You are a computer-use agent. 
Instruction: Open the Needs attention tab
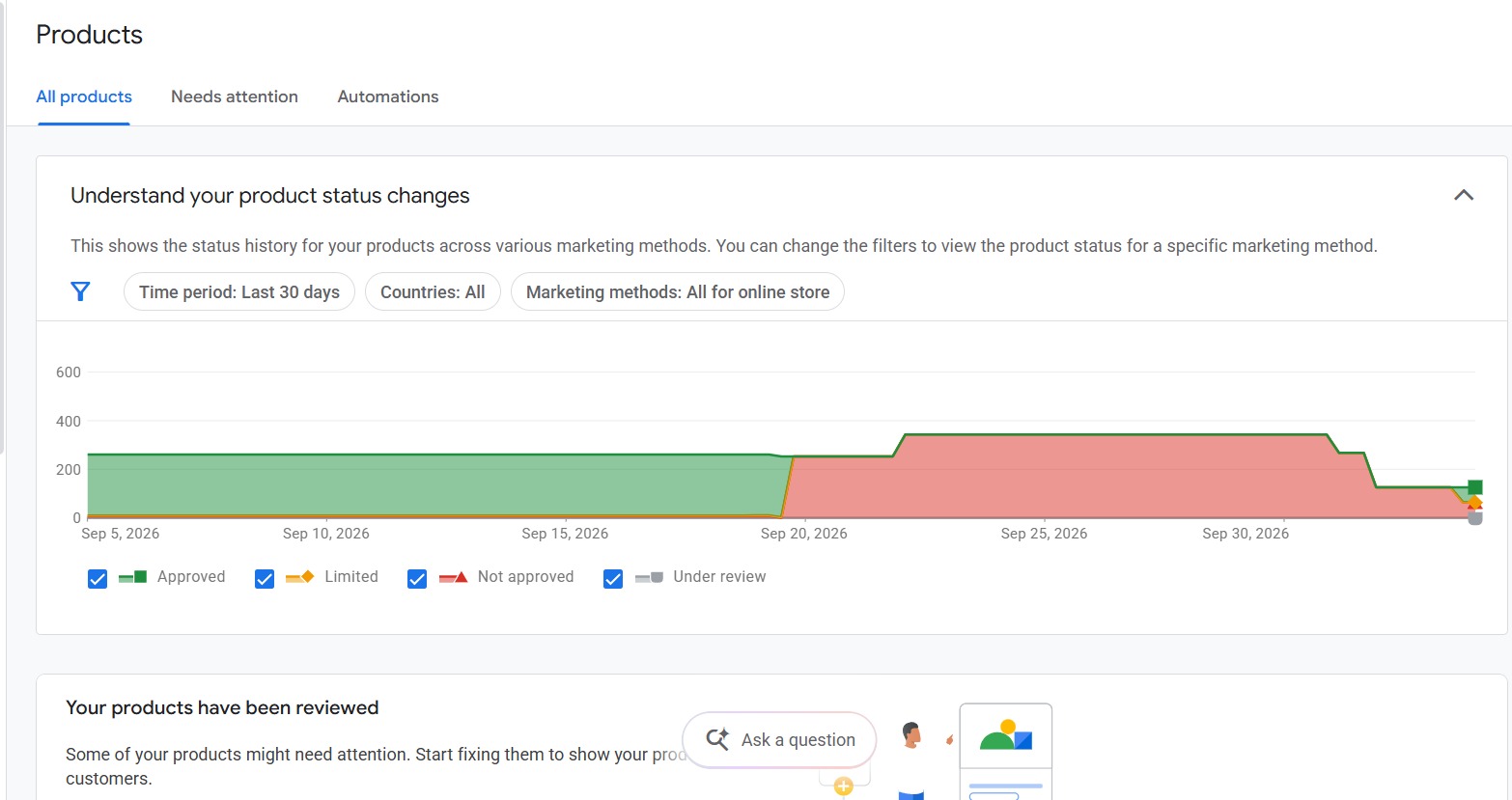coord(235,97)
